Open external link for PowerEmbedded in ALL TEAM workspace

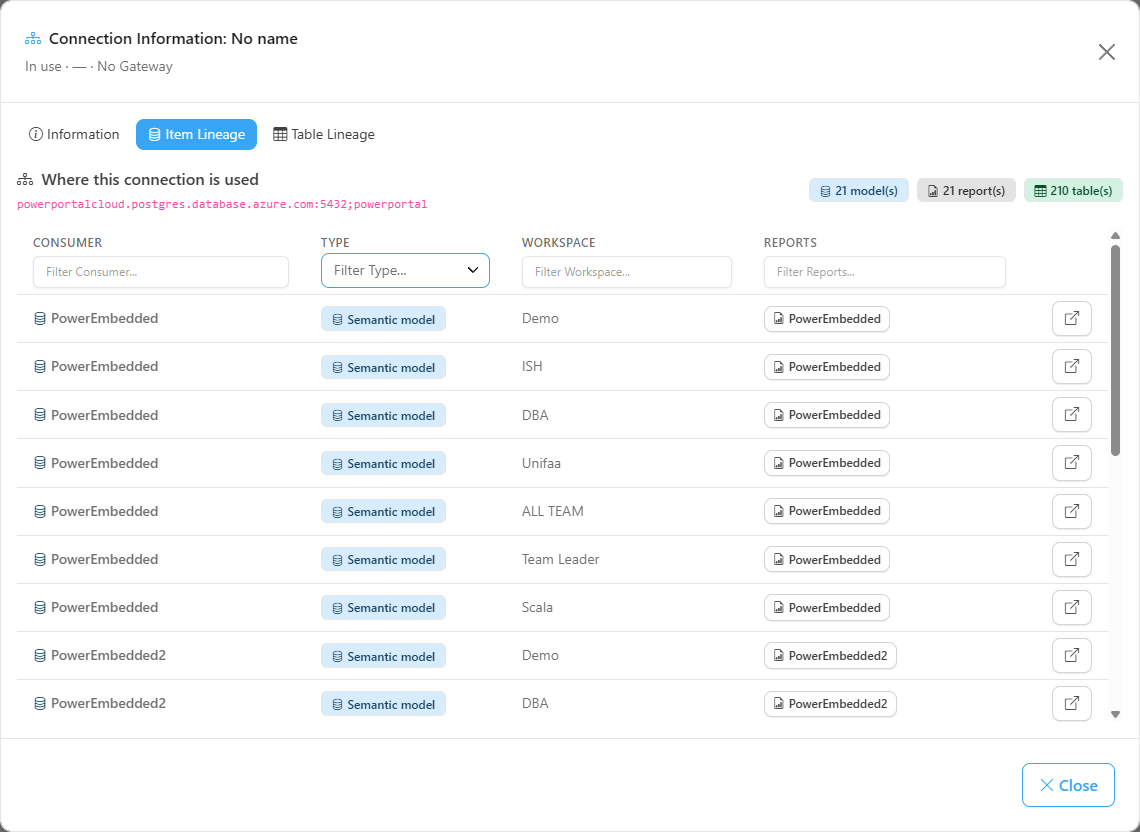[1072, 511]
